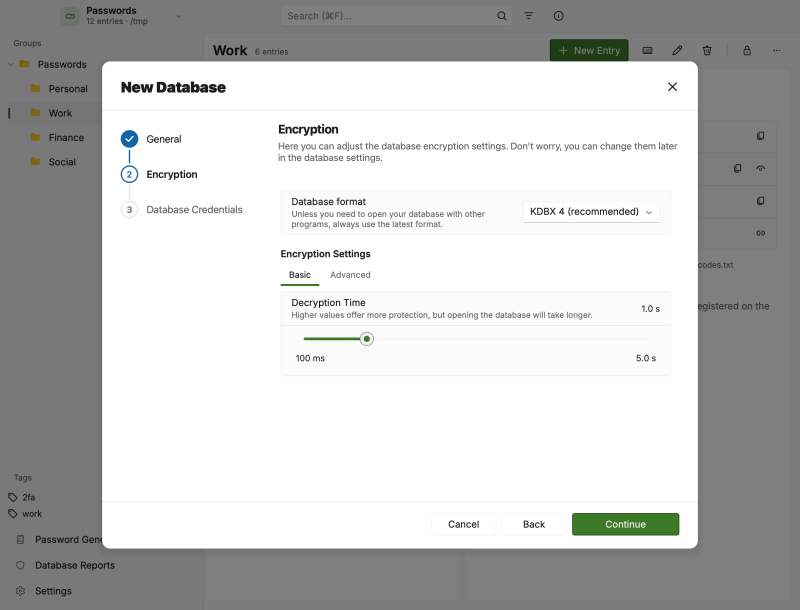Click the Continue button

[625, 524]
